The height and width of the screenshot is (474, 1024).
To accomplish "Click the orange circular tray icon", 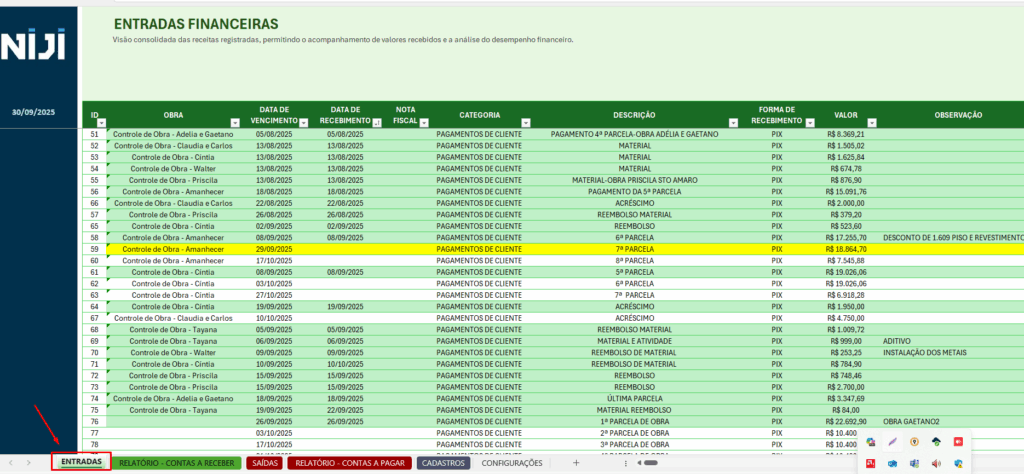I will pyautogui.click(x=915, y=441).
